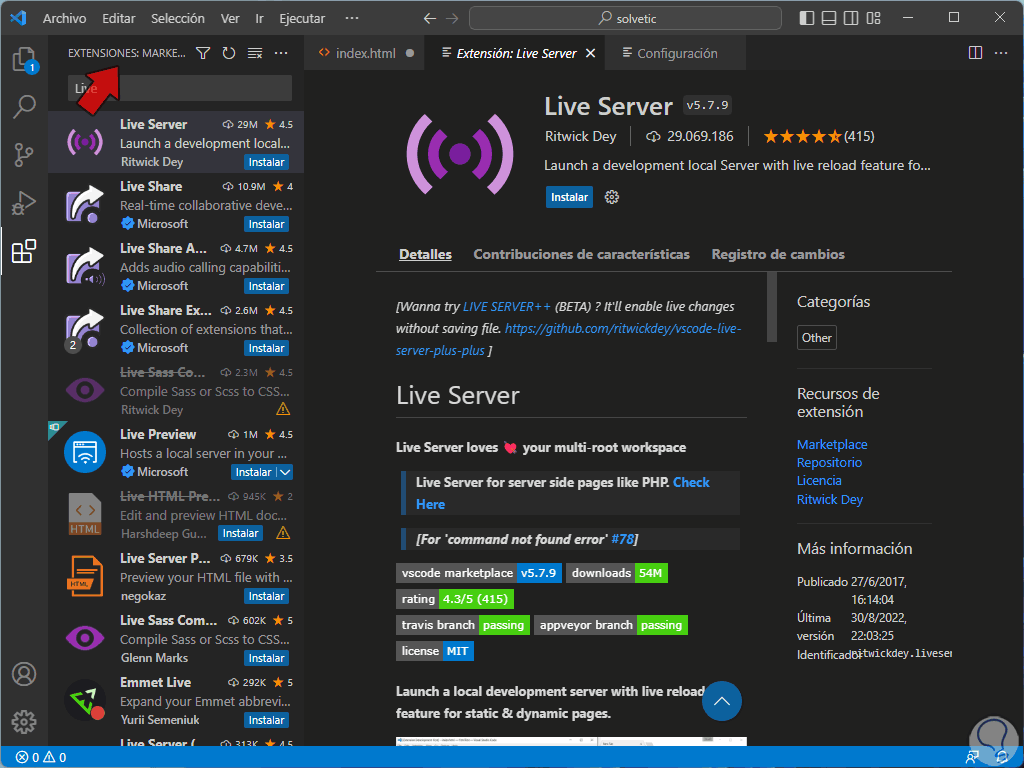Split the editor to the right
This screenshot has height=768, width=1024.
pos(975,53)
